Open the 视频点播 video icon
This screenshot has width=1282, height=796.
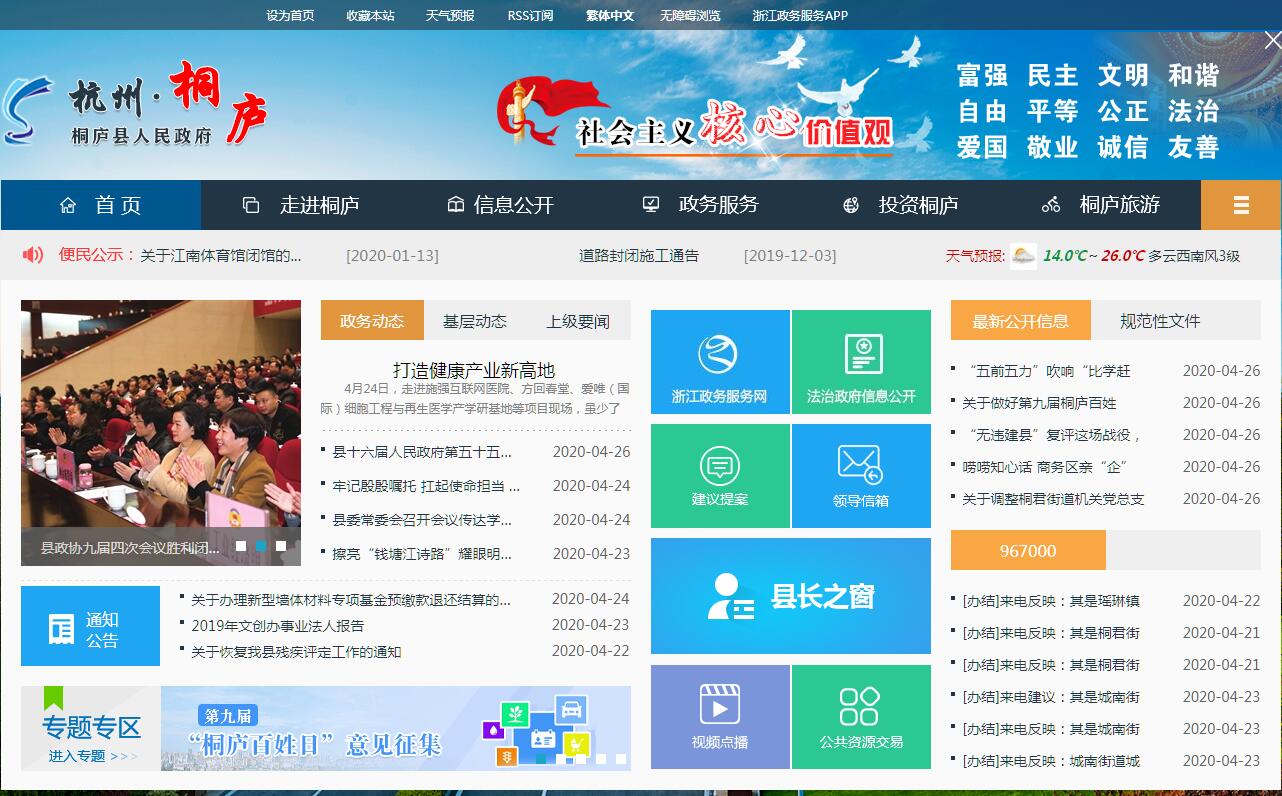coord(719,705)
